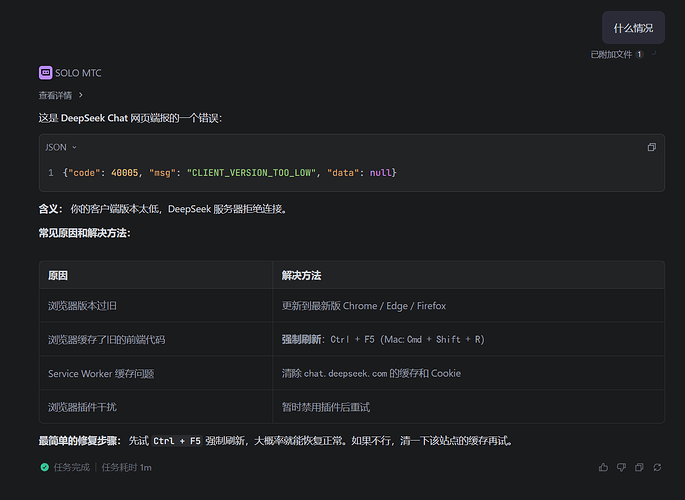The height and width of the screenshot is (500, 685).
Task: Click the 含义 explanation line
Action: click(x=163, y=209)
